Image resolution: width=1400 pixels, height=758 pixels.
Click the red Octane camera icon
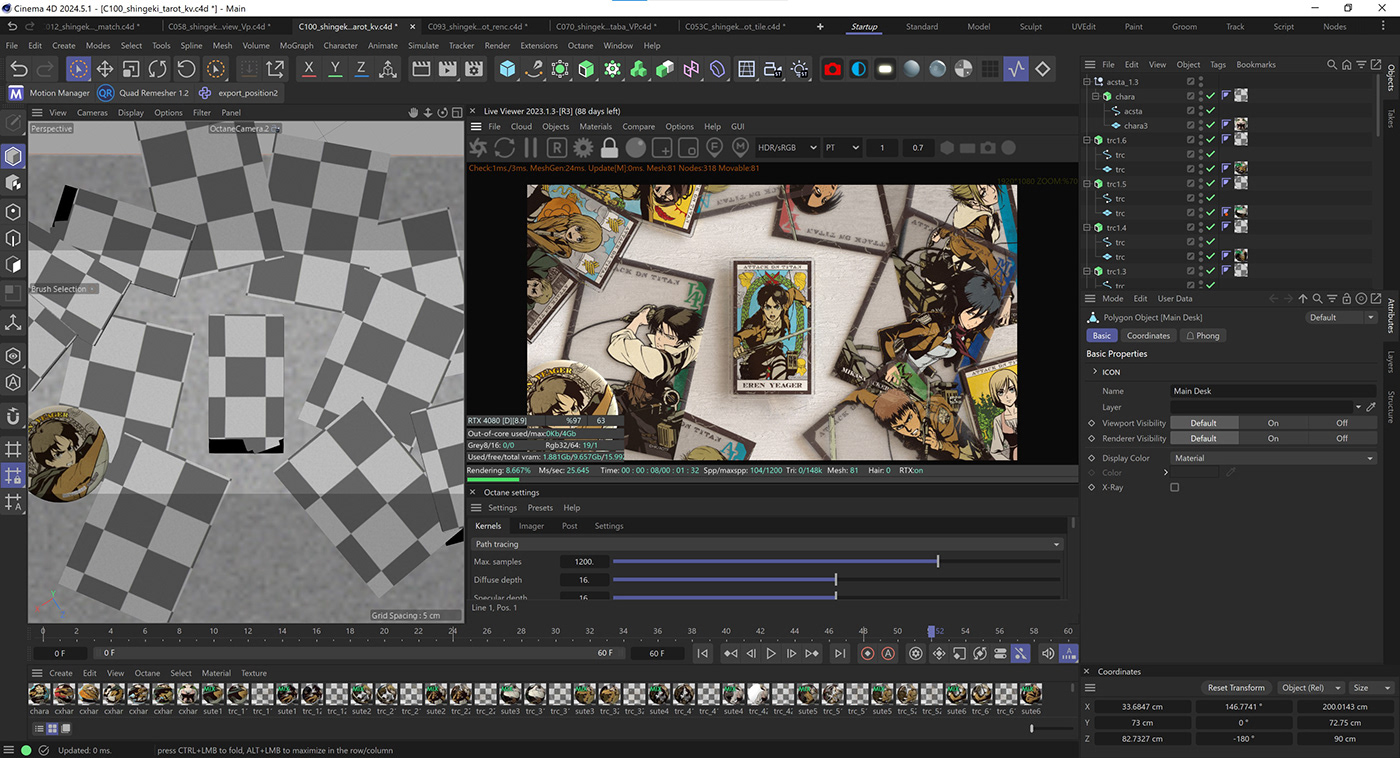[x=832, y=69]
